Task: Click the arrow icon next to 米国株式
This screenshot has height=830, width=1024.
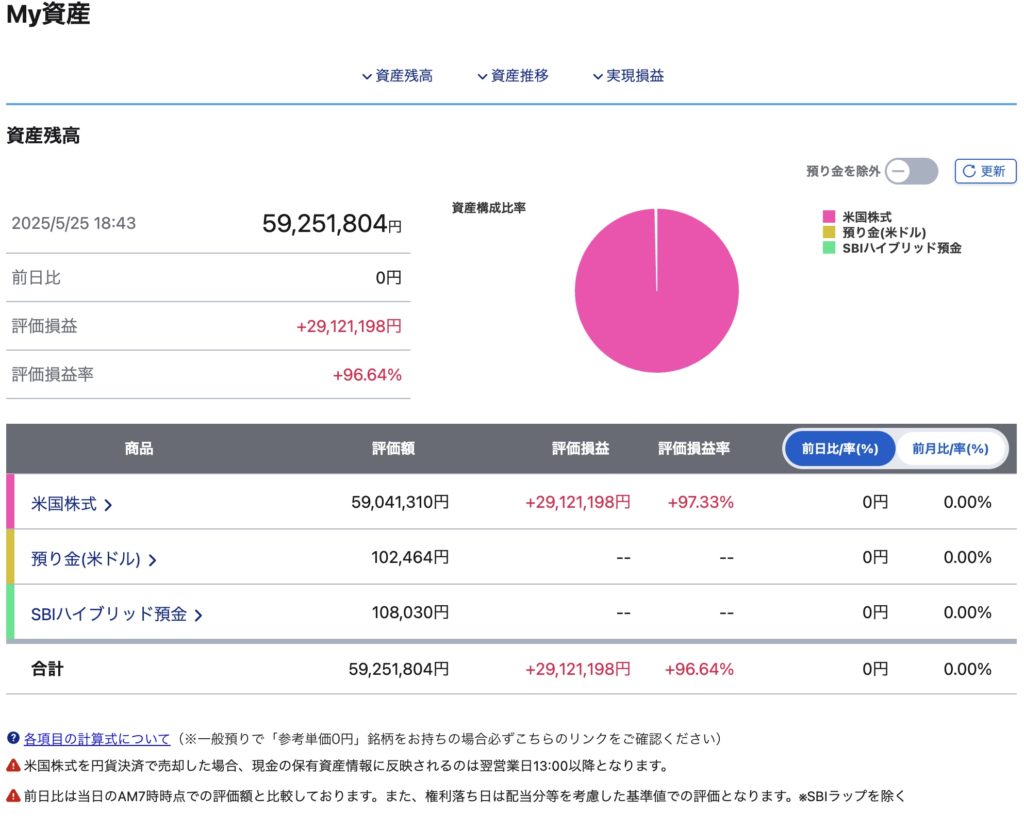Action: tap(108, 505)
